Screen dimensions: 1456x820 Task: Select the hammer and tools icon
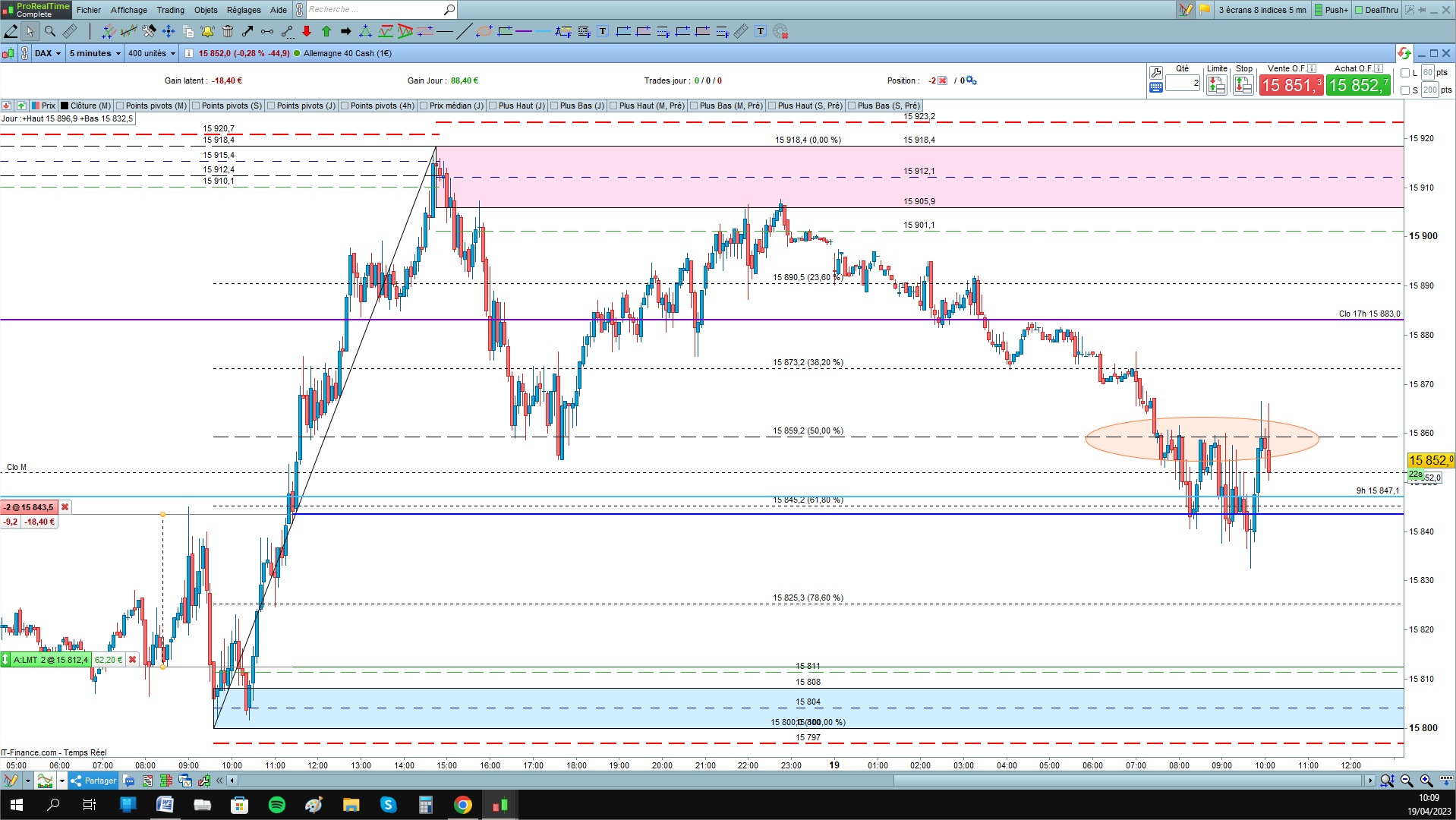click(149, 31)
